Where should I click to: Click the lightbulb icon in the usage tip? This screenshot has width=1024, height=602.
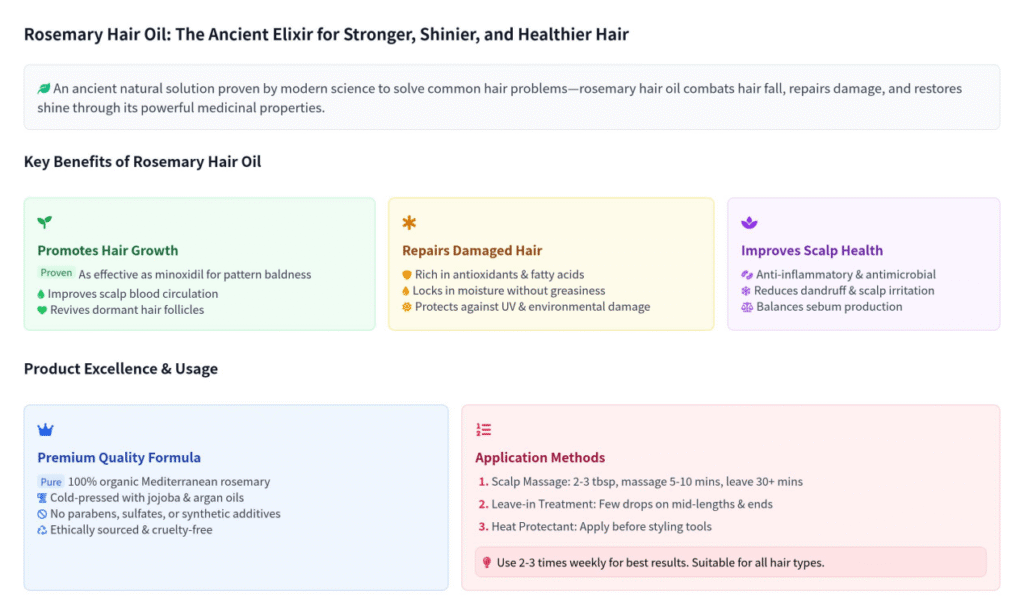click(x=487, y=563)
